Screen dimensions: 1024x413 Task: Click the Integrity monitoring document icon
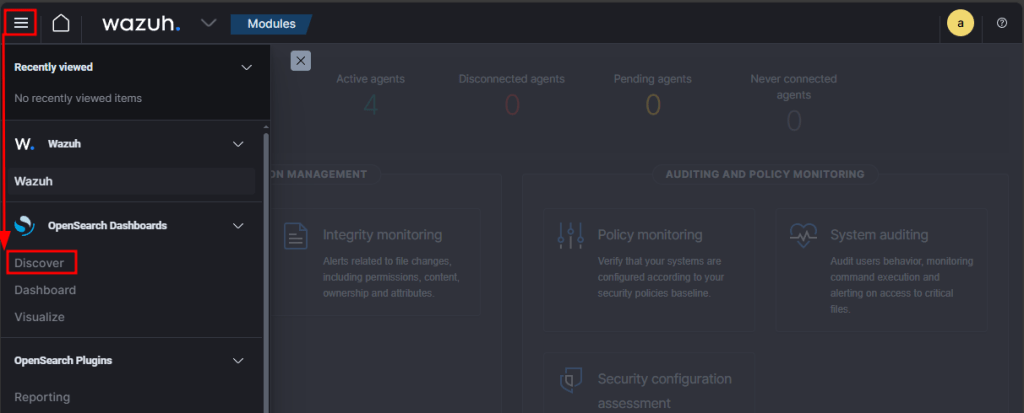tap(296, 236)
